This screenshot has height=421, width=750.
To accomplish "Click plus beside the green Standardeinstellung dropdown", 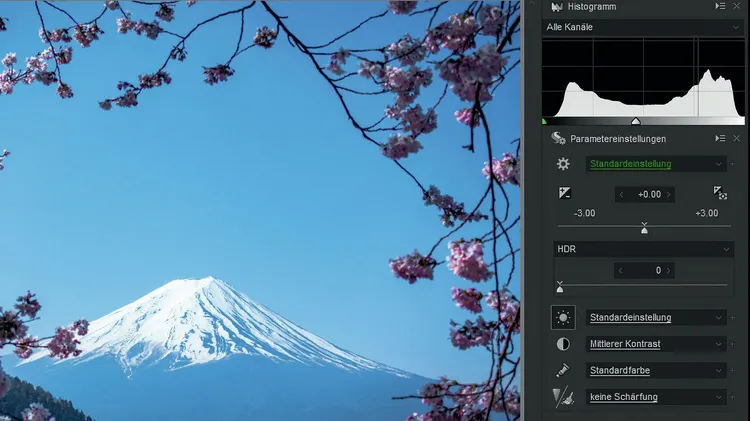I will tap(732, 164).
